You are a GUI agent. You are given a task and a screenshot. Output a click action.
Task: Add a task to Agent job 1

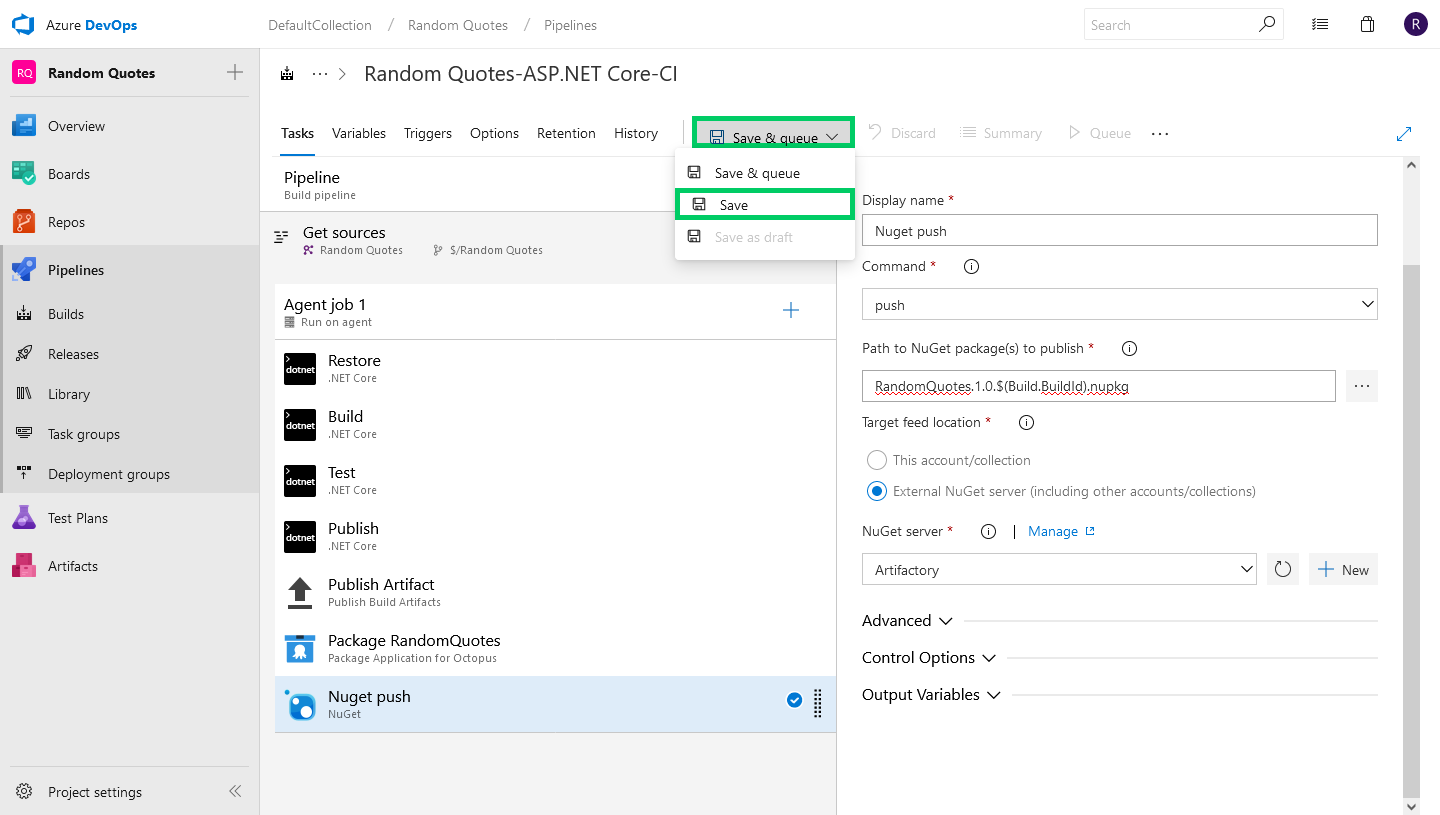point(791,310)
